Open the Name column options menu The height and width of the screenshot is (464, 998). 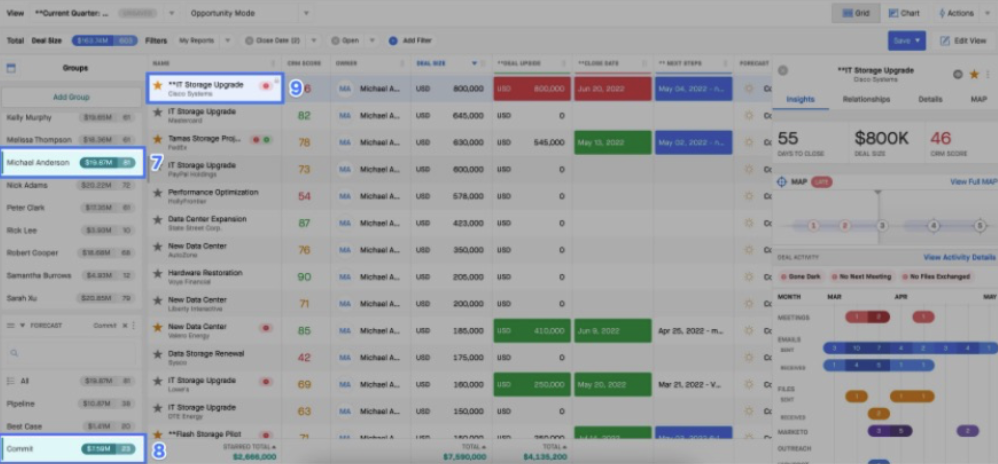[274, 63]
